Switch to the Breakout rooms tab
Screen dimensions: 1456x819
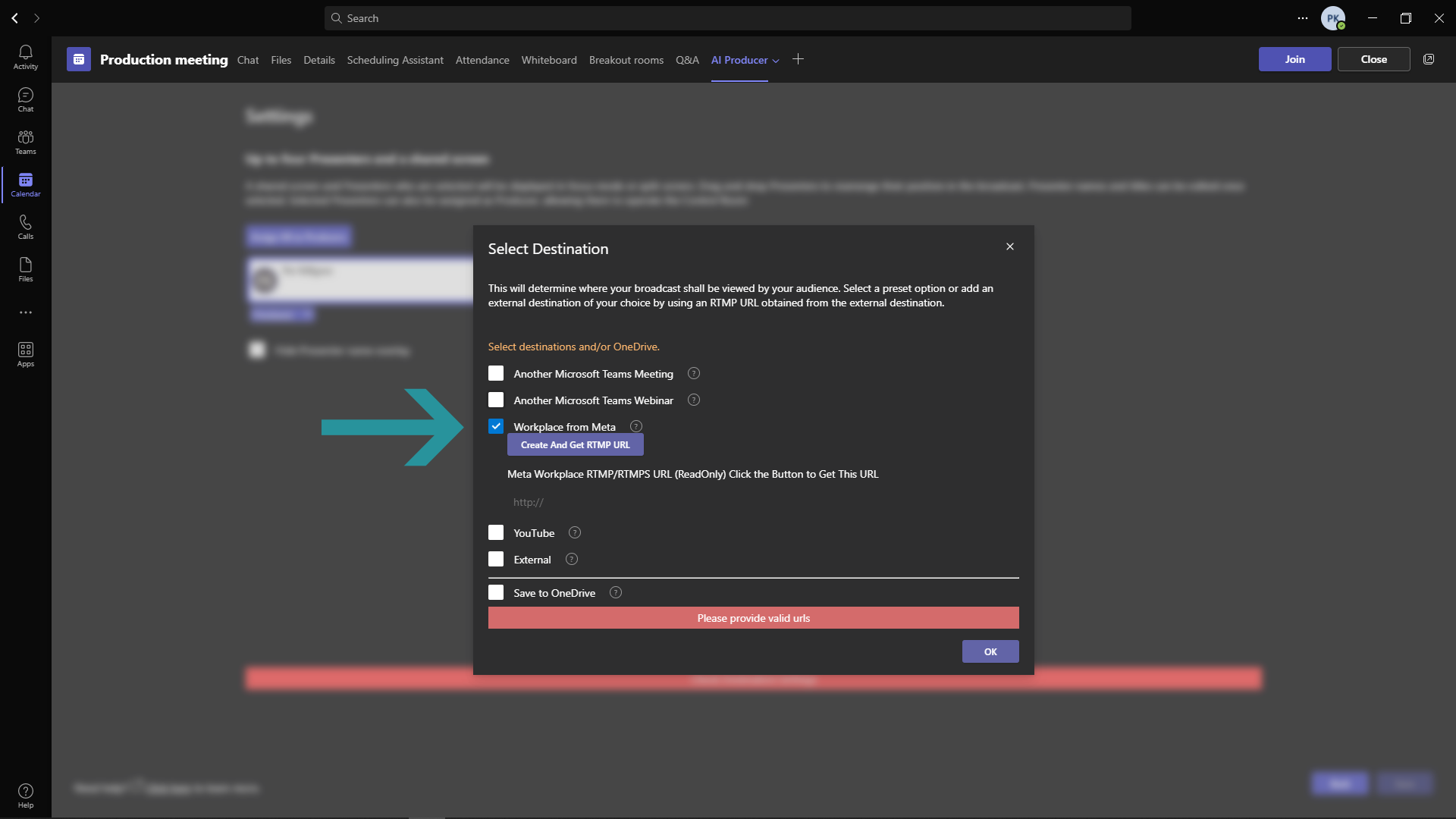click(x=626, y=60)
